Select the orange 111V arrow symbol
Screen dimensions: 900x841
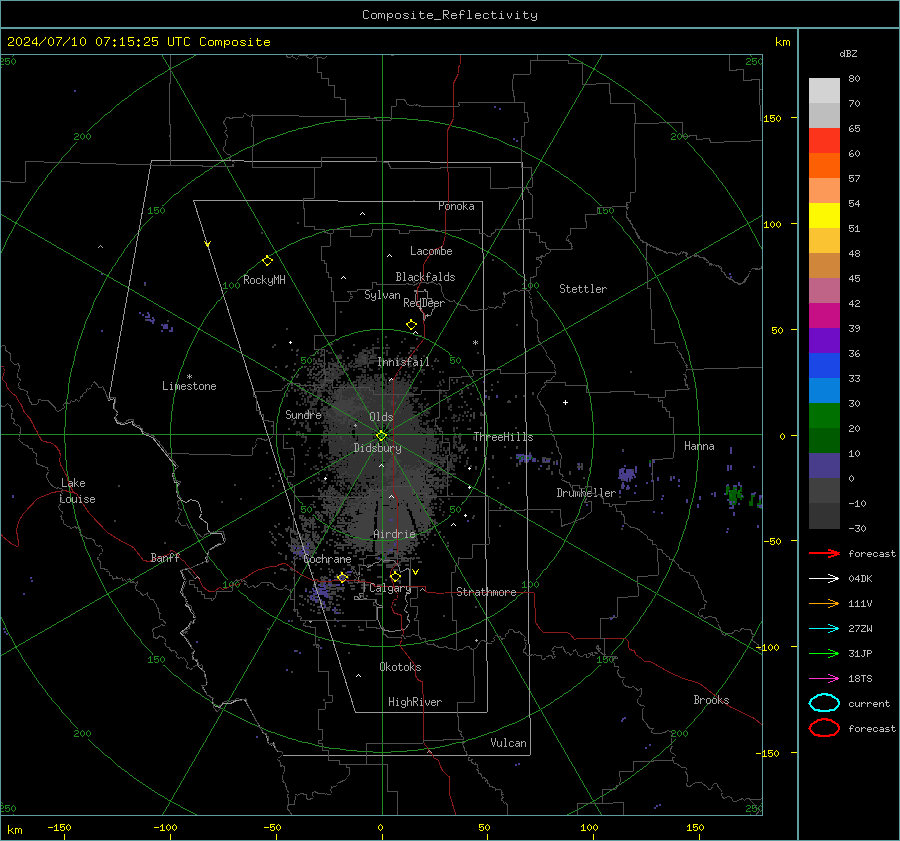tap(824, 603)
